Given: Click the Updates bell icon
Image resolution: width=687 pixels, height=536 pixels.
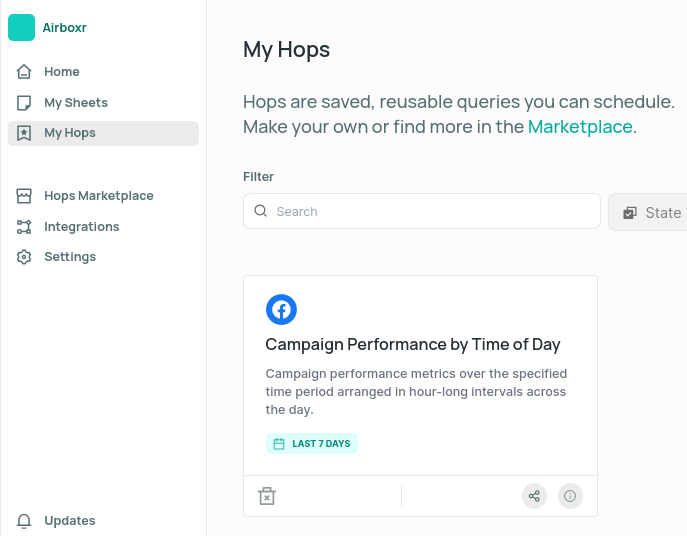Looking at the screenshot, I should 24,521.
